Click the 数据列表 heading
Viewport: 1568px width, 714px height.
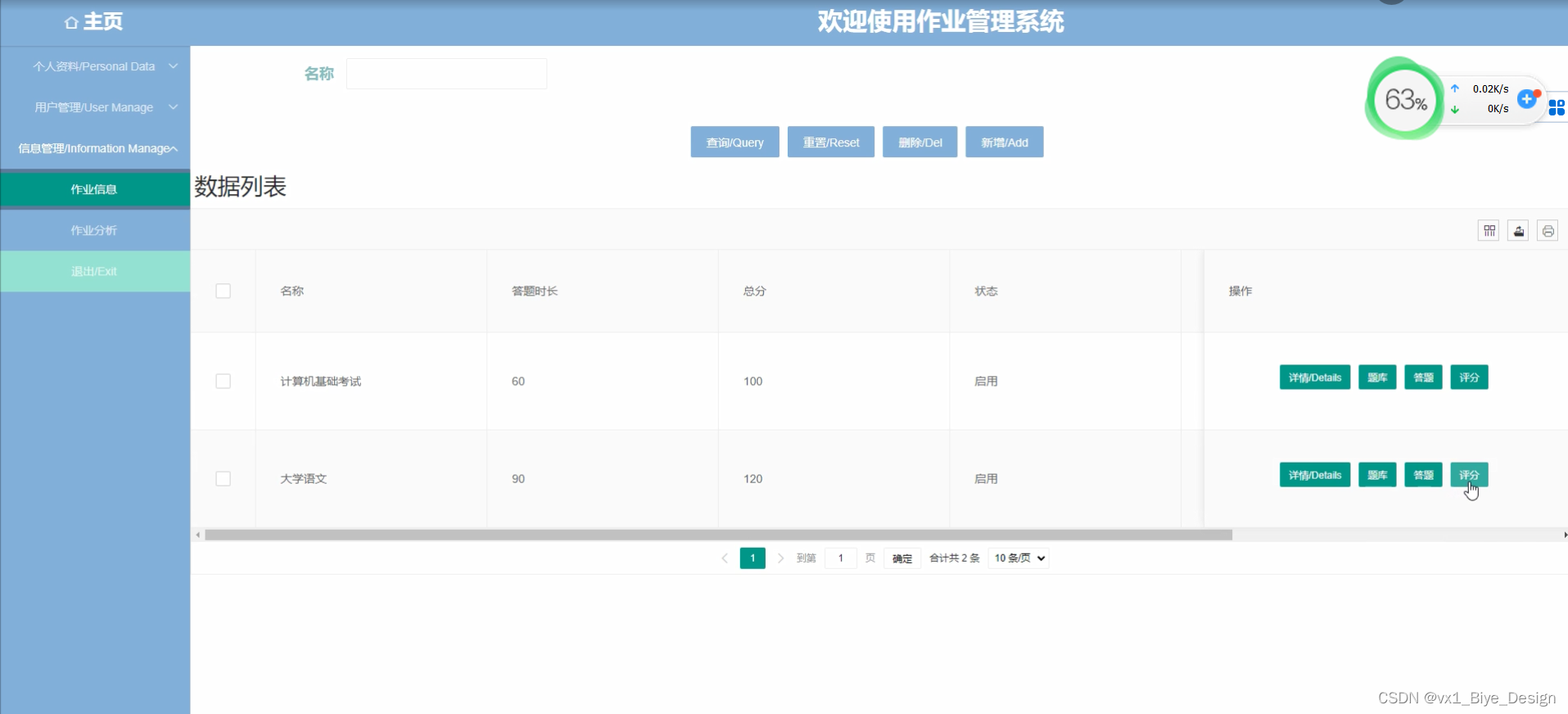[x=240, y=187]
